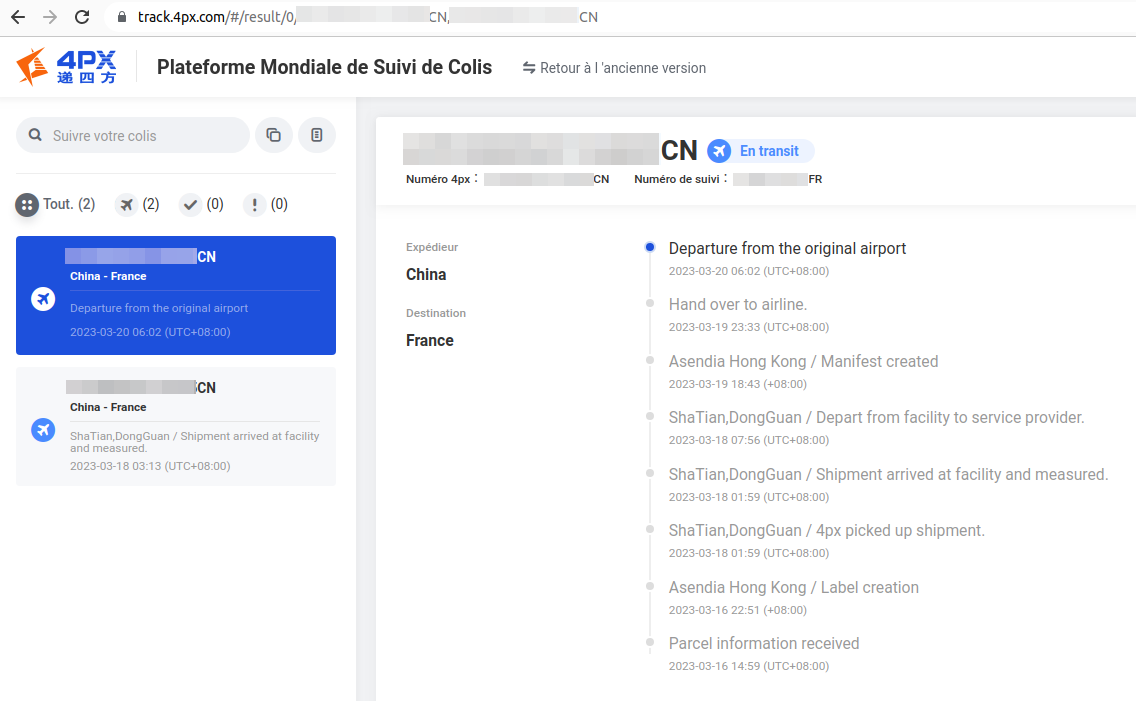Click the copy tracking numbers icon
The height and width of the screenshot is (701, 1136).
coord(274,135)
